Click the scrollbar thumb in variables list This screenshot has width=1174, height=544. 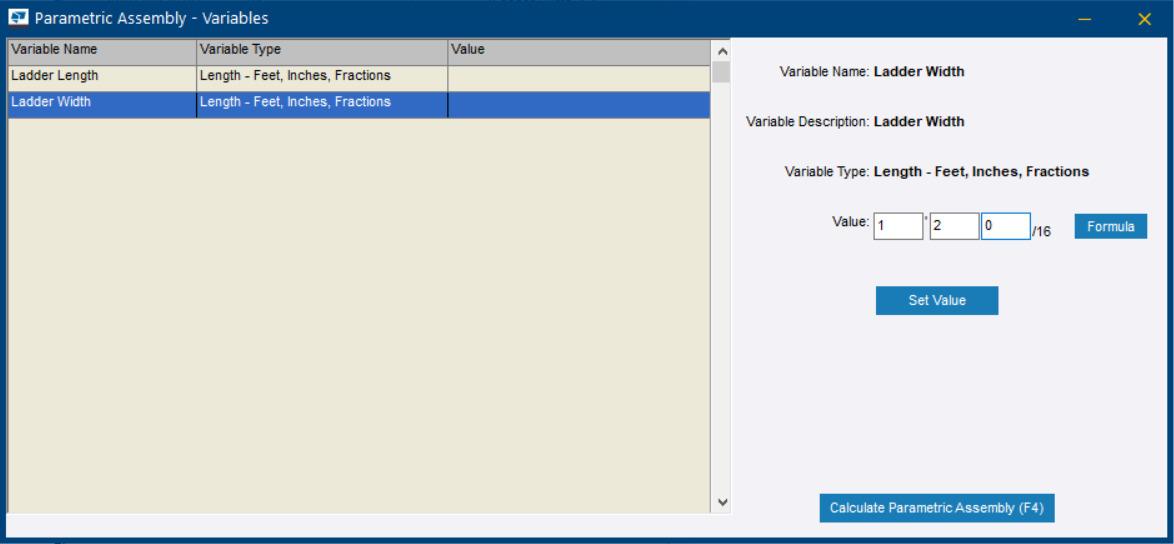[722, 73]
